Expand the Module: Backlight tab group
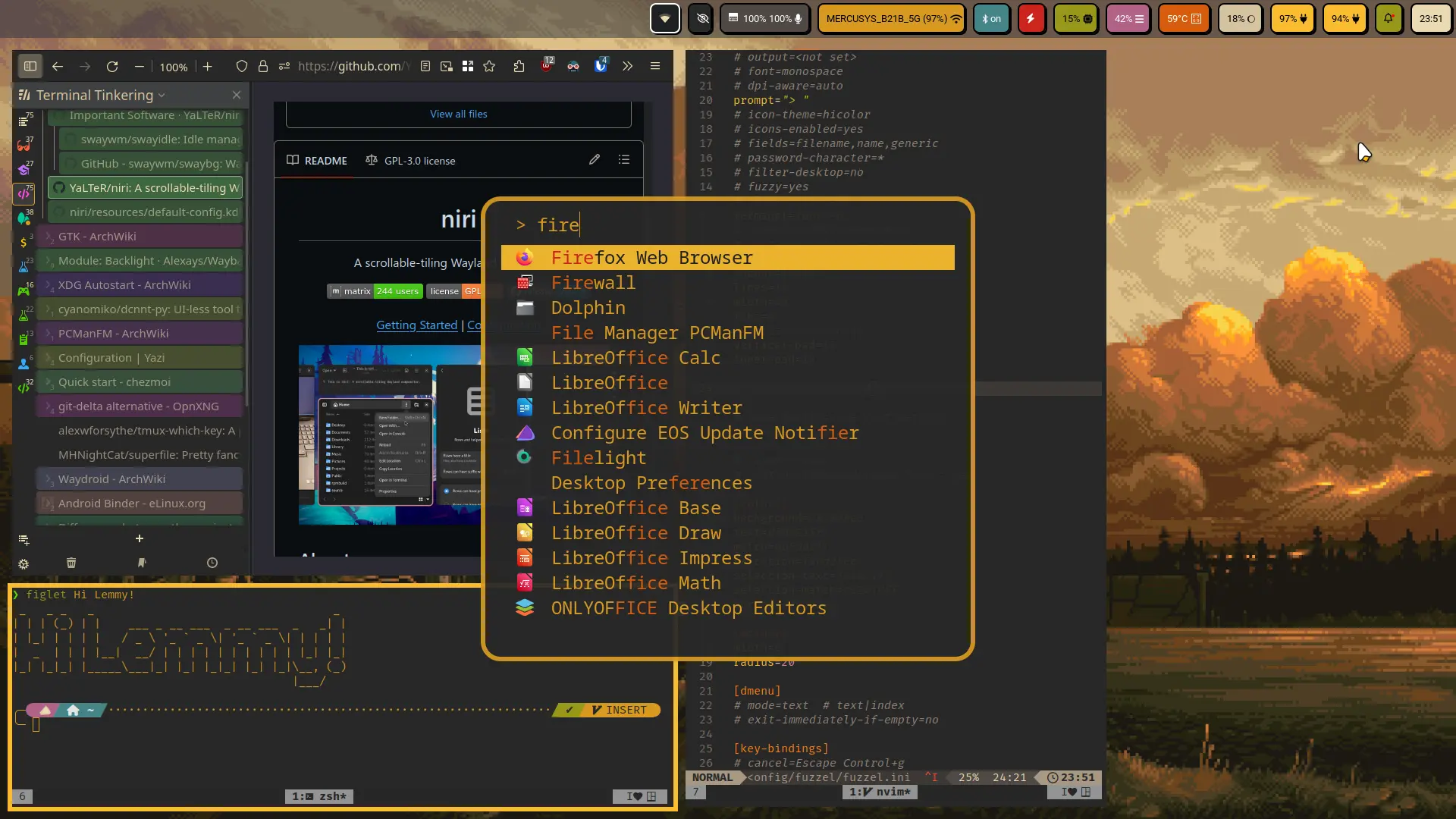 coord(48,262)
